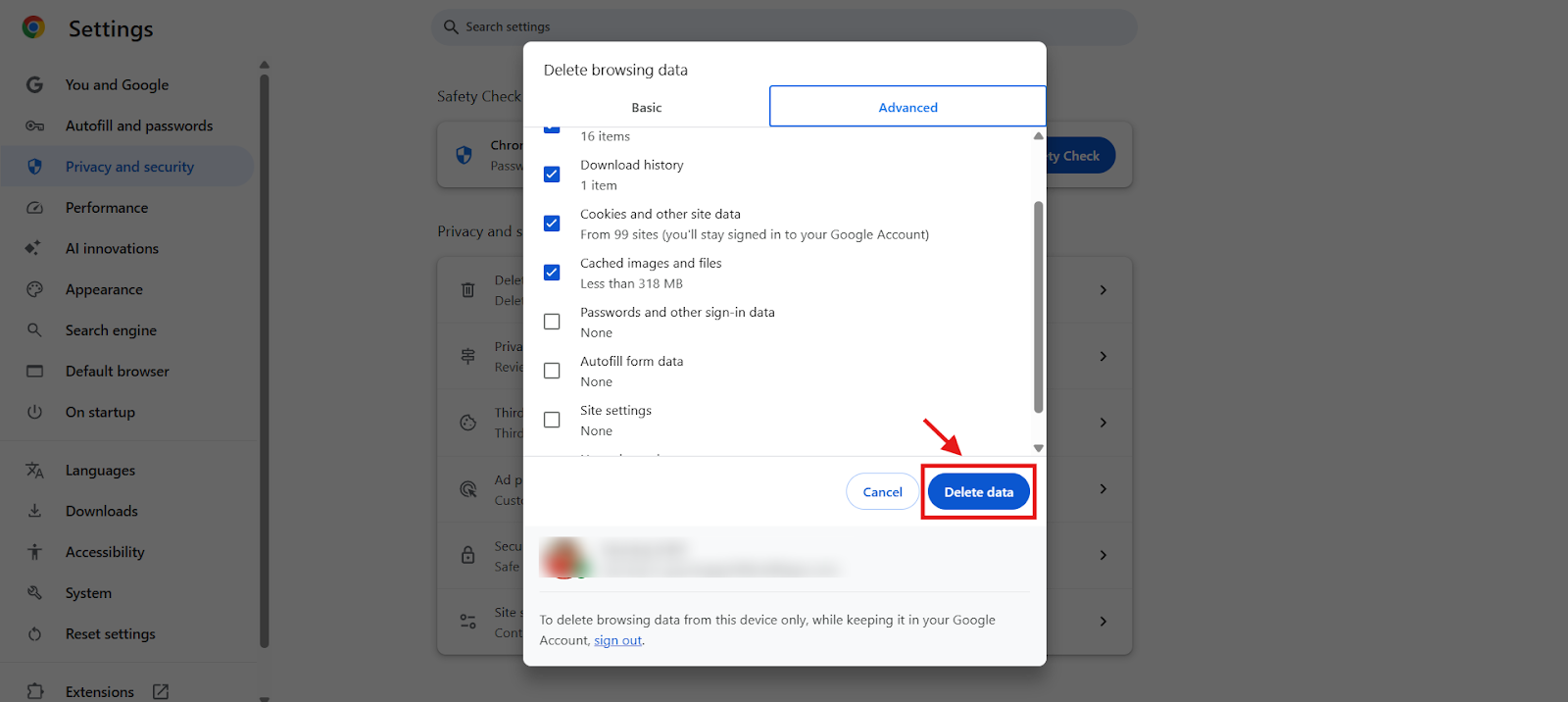The image size is (1568, 702).
Task: Click the Chrome logo beside Settings
Action: click(x=33, y=27)
